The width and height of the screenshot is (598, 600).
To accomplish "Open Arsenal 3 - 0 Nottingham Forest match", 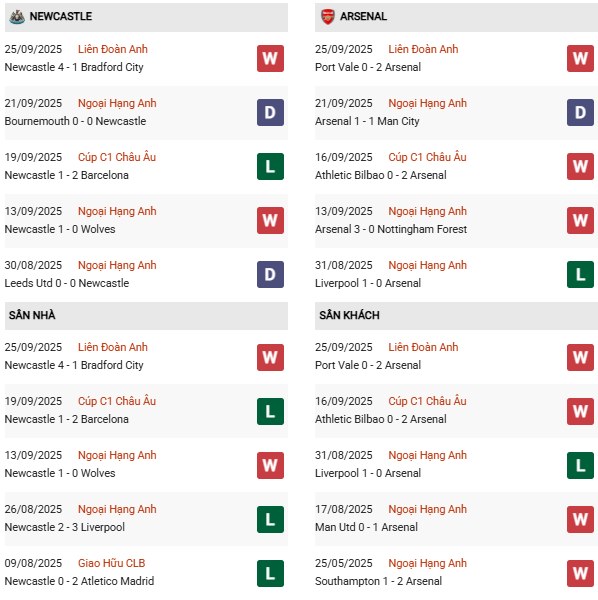I will pos(391,229).
